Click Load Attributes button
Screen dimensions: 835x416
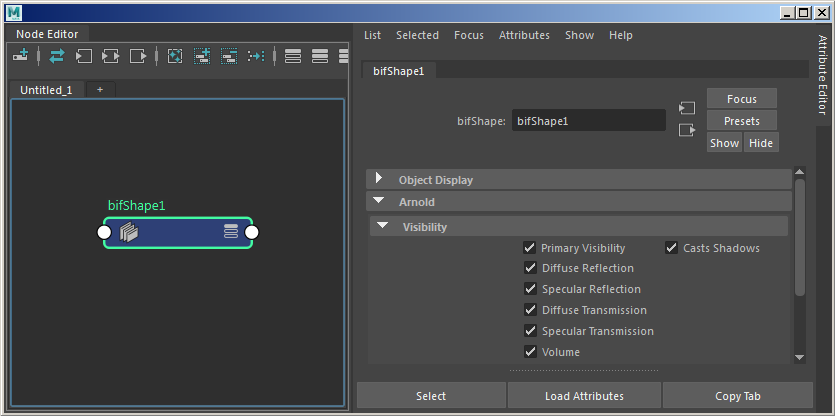[x=584, y=396]
